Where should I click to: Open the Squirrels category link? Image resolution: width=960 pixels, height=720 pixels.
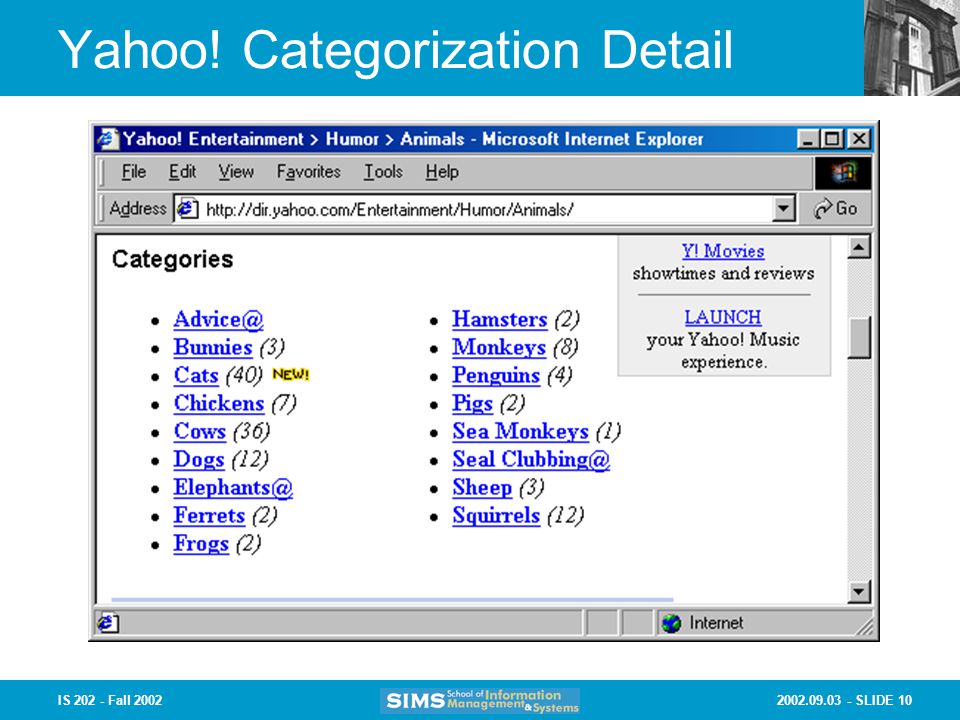coord(496,516)
